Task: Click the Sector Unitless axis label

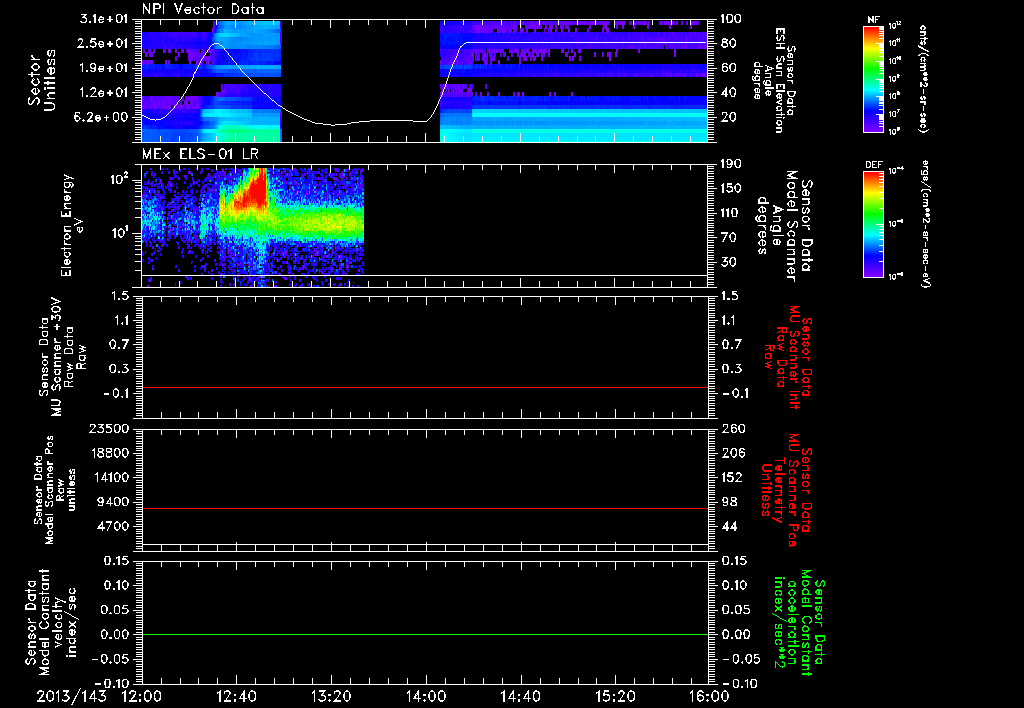Action: [41, 80]
